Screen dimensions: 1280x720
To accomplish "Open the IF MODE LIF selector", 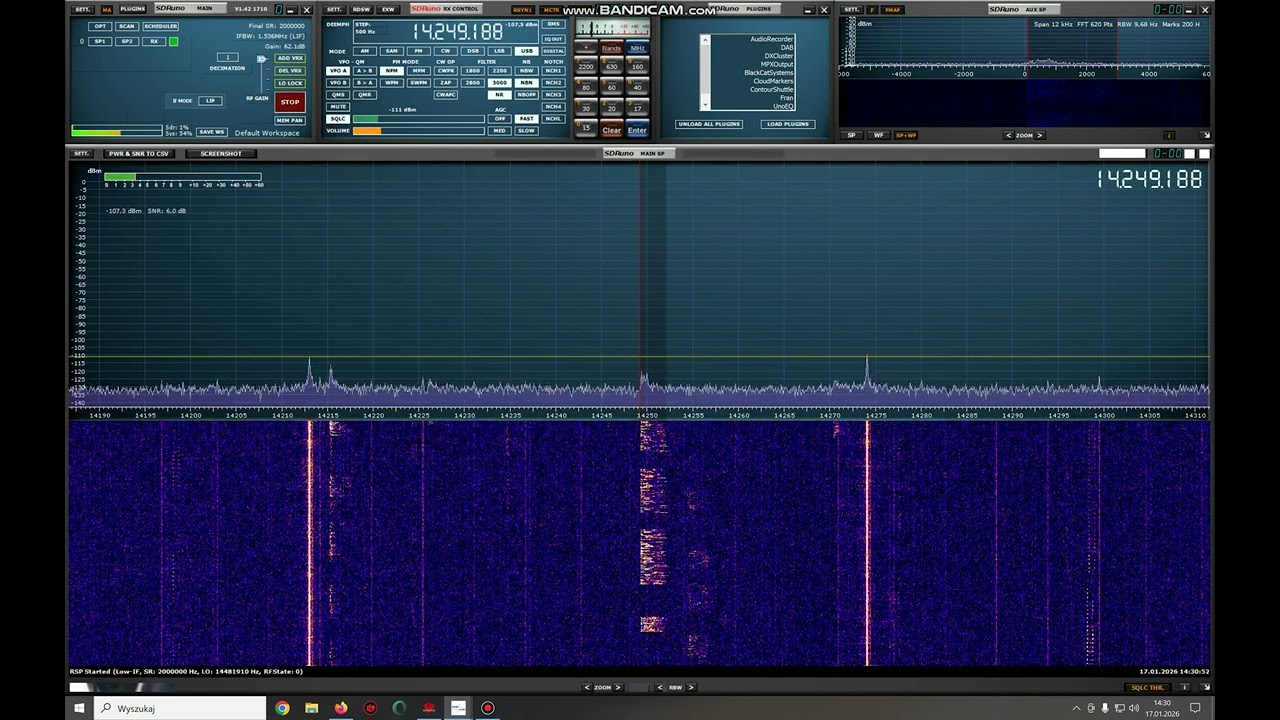I will point(210,101).
